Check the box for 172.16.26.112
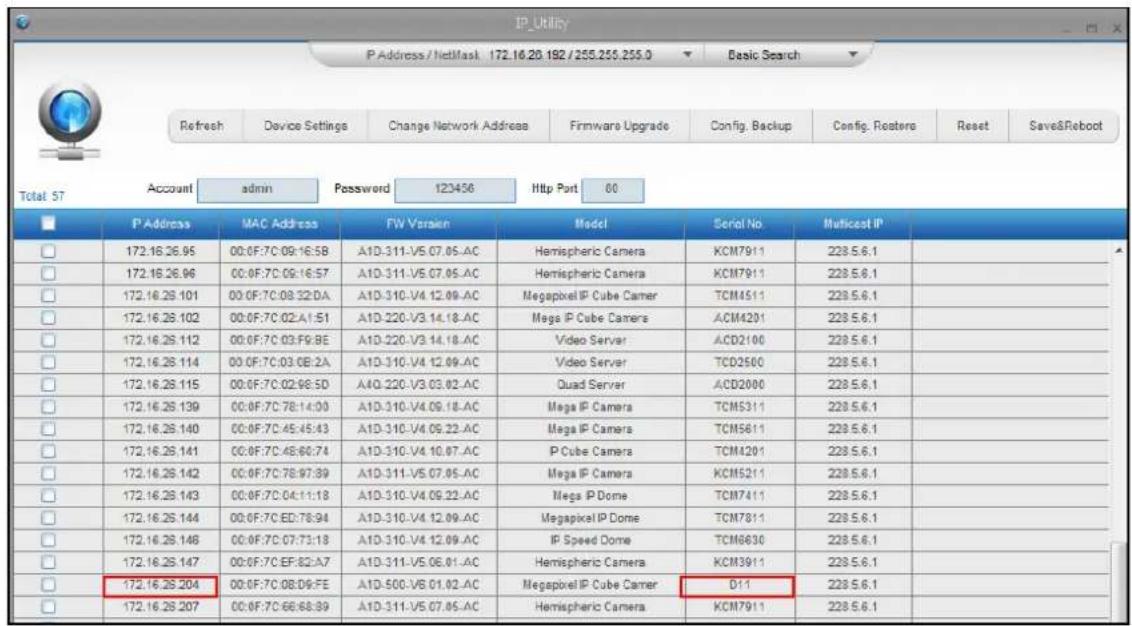The image size is (1132, 626). point(48,339)
